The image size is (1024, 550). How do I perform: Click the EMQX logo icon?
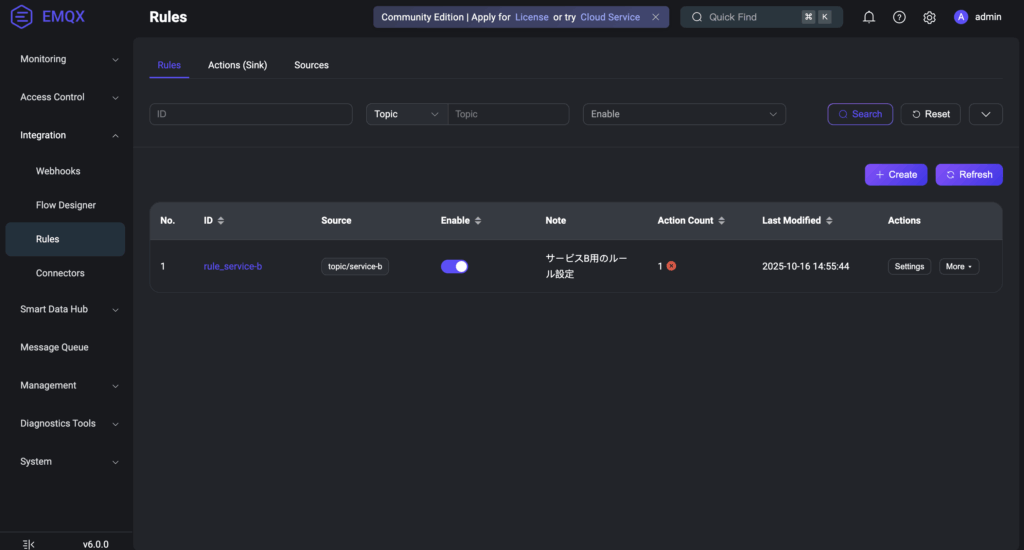tap(21, 17)
